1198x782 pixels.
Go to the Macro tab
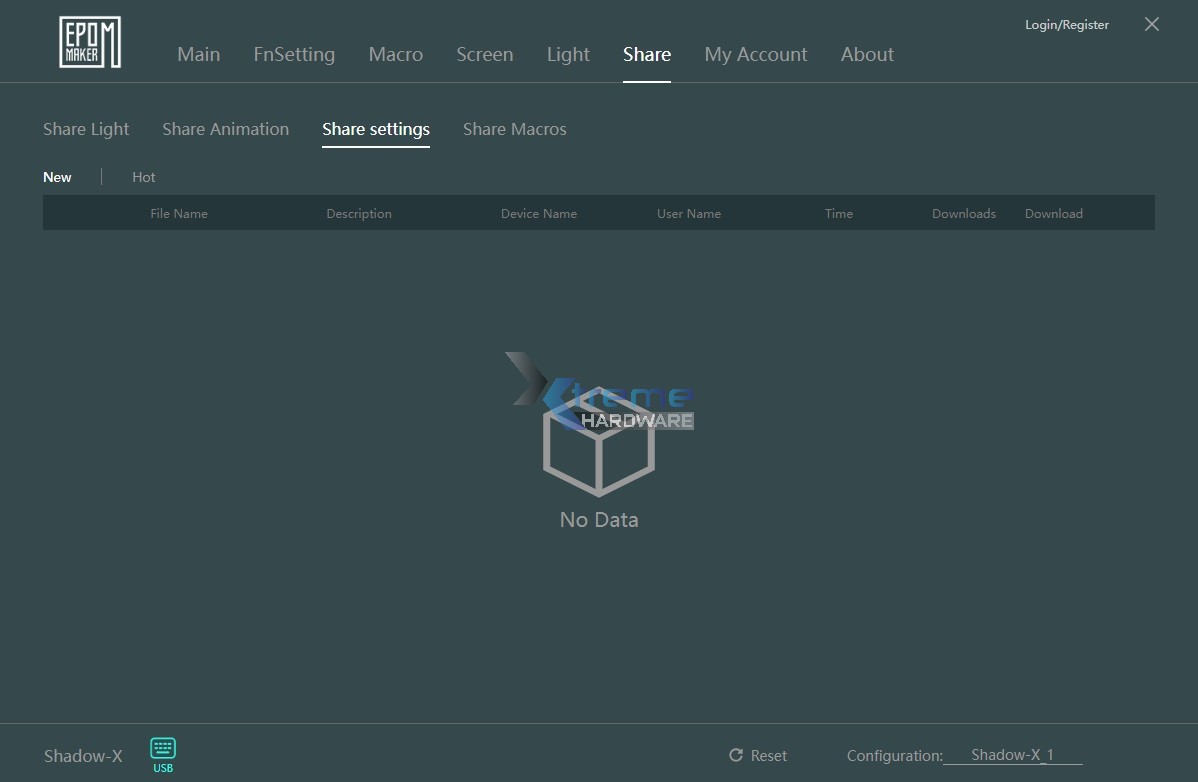(395, 55)
